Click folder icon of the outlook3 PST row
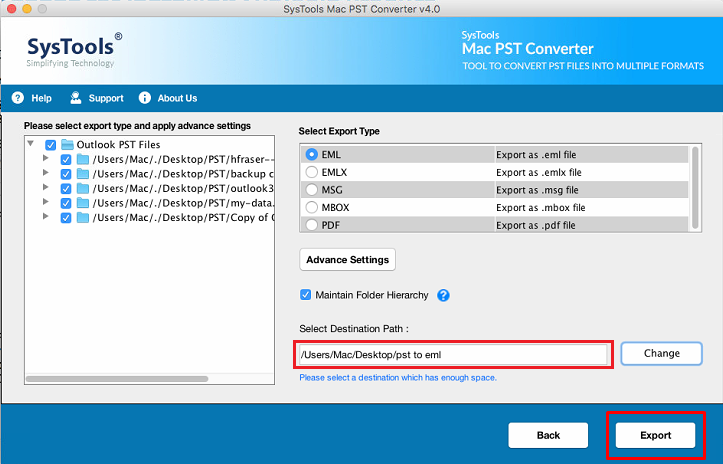Screen dimensions: 723x464 [83, 189]
